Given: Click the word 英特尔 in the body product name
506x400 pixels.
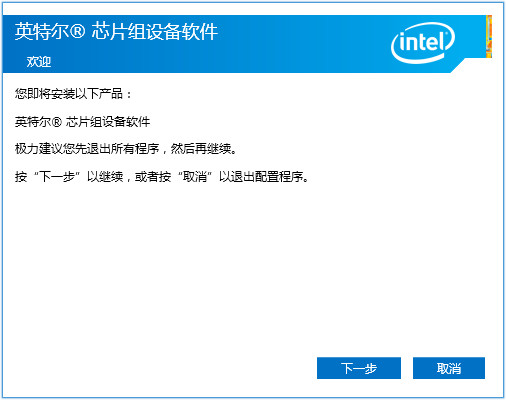Looking at the screenshot, I should pos(33,122).
